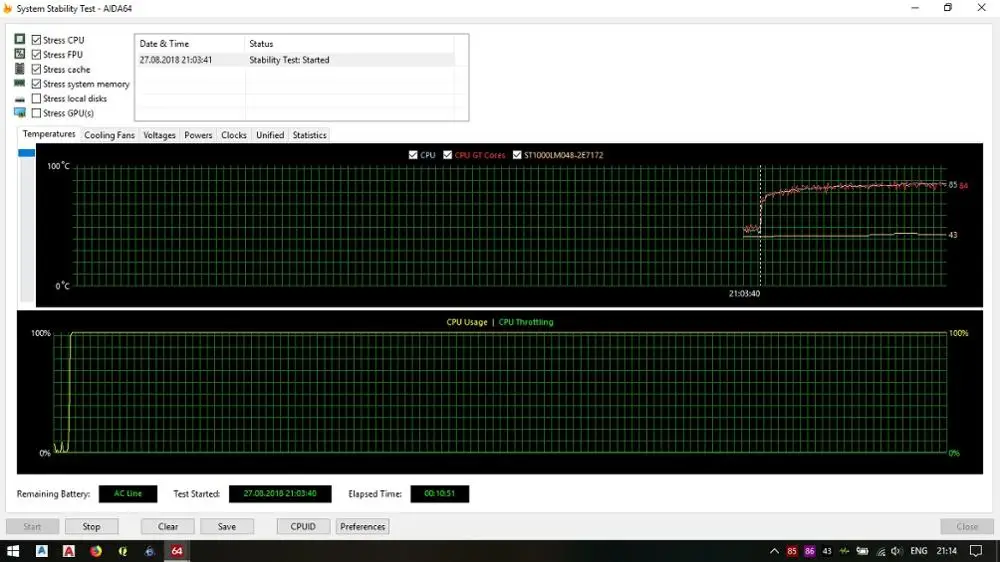Click the Status column header

[349, 43]
